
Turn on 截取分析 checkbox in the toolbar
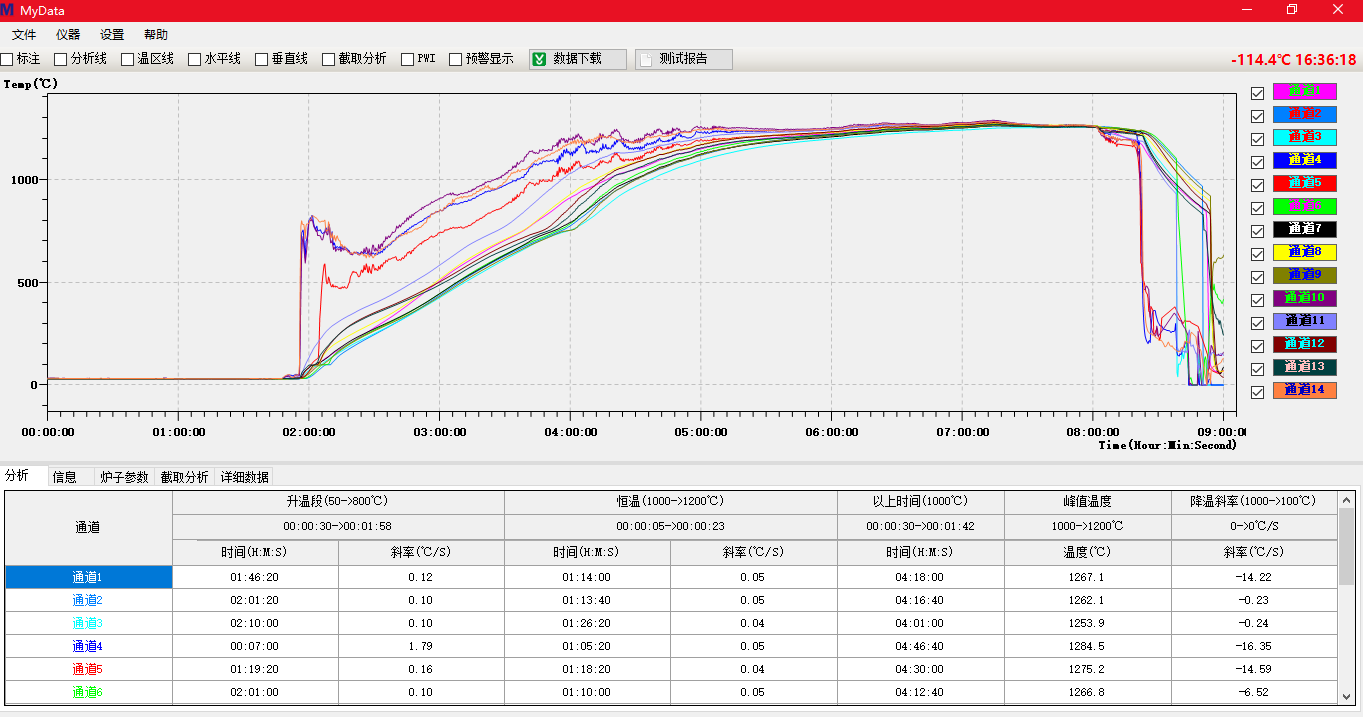329,59
